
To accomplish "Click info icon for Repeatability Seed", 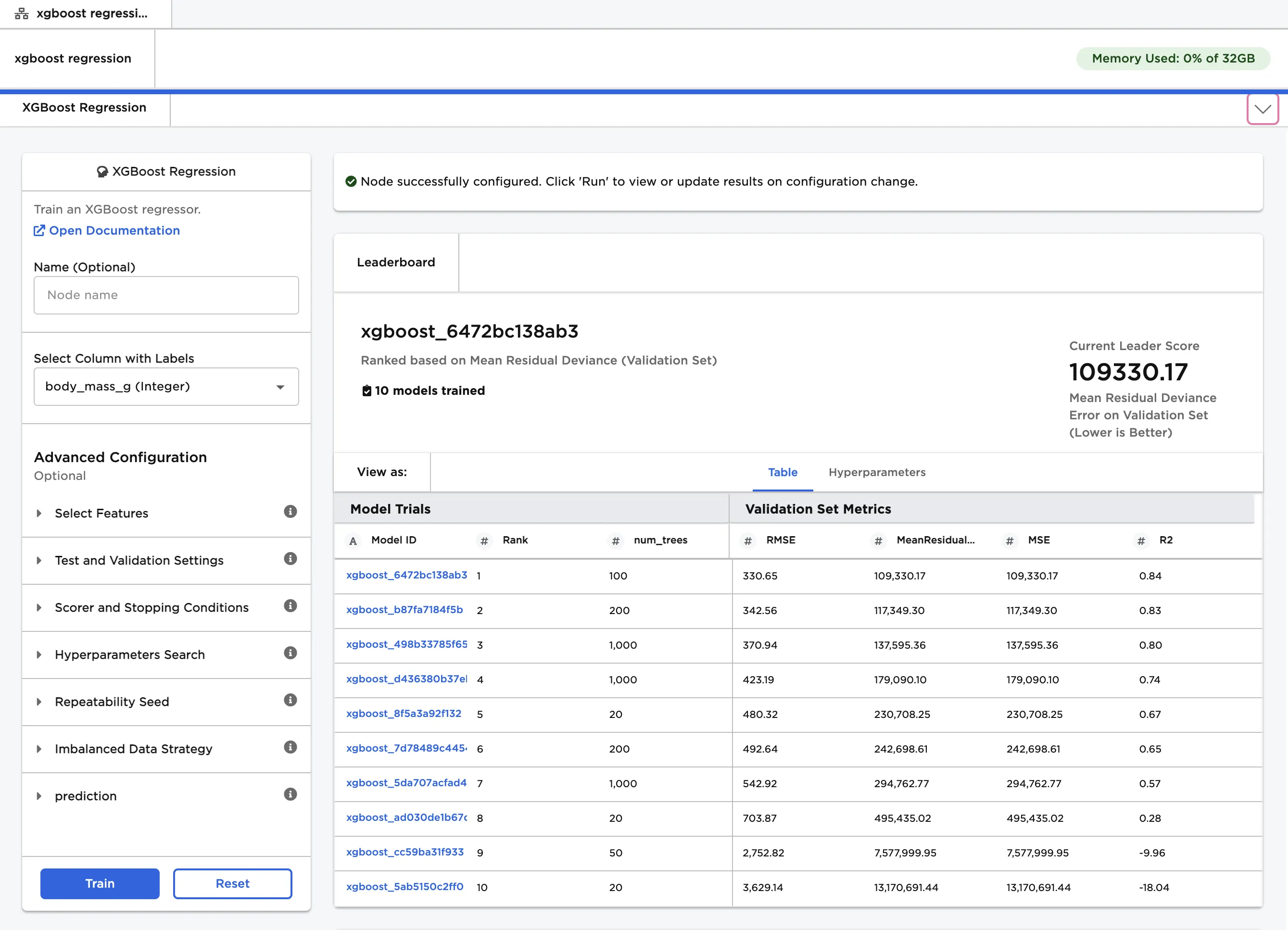I will click(x=290, y=700).
